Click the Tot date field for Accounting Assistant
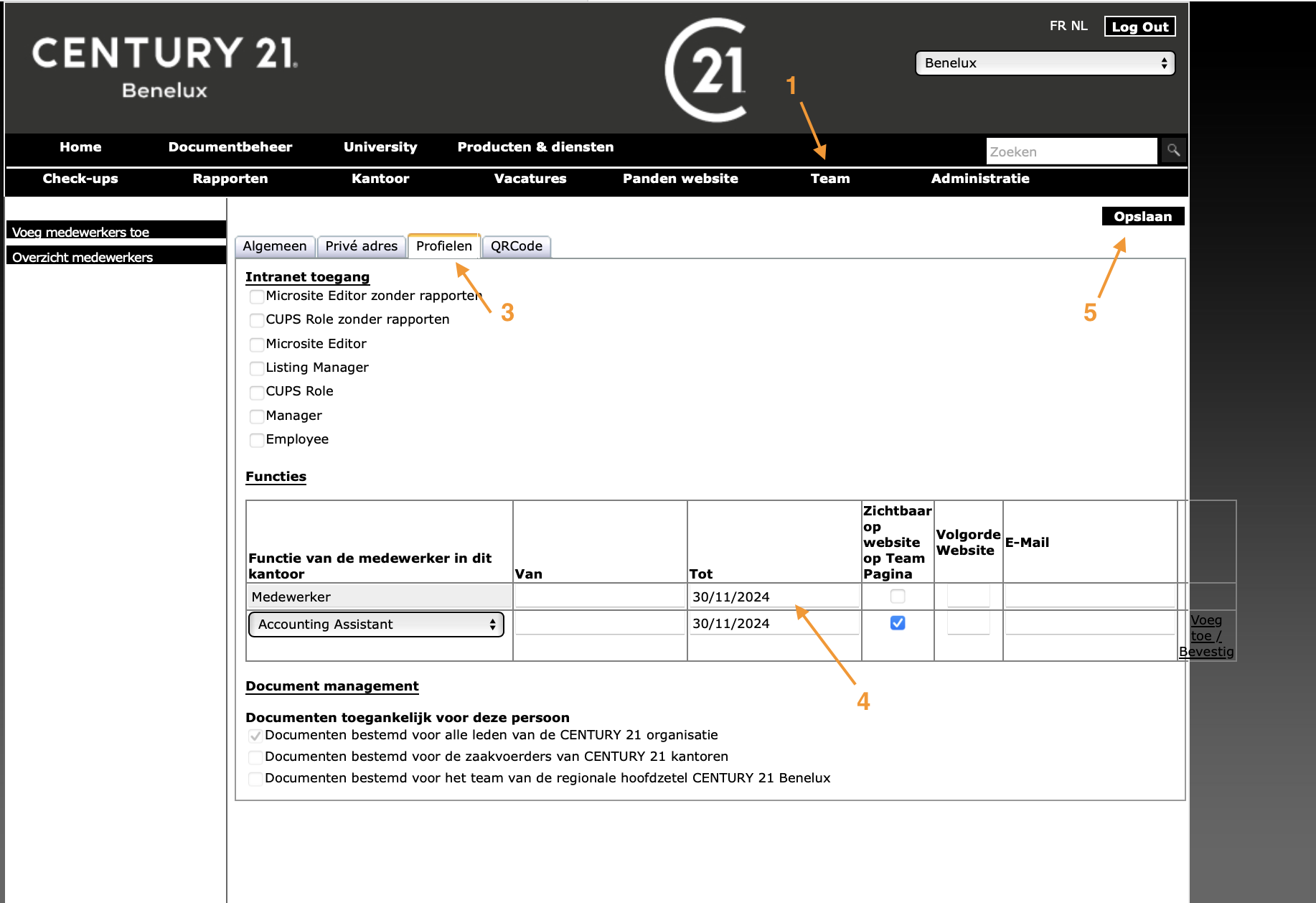 774,623
